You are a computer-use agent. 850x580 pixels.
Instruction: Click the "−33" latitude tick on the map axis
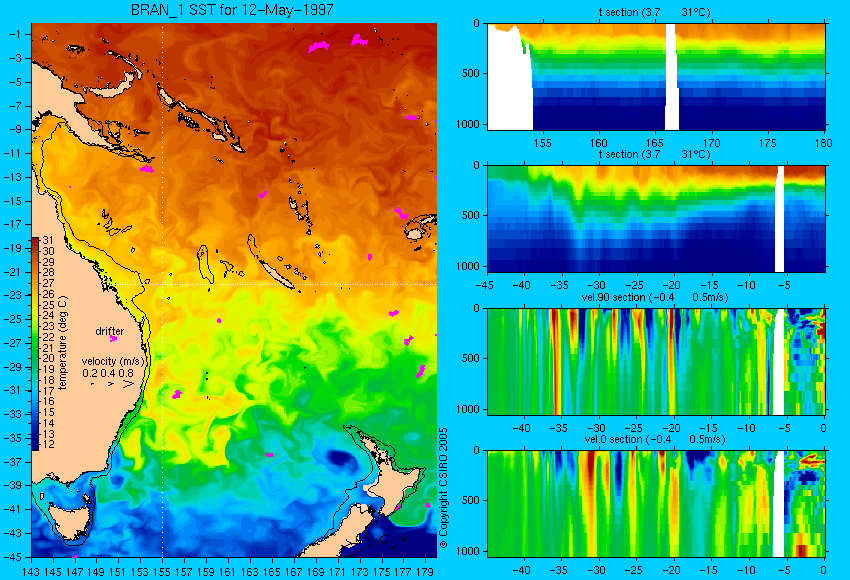pyautogui.click(x=13, y=414)
